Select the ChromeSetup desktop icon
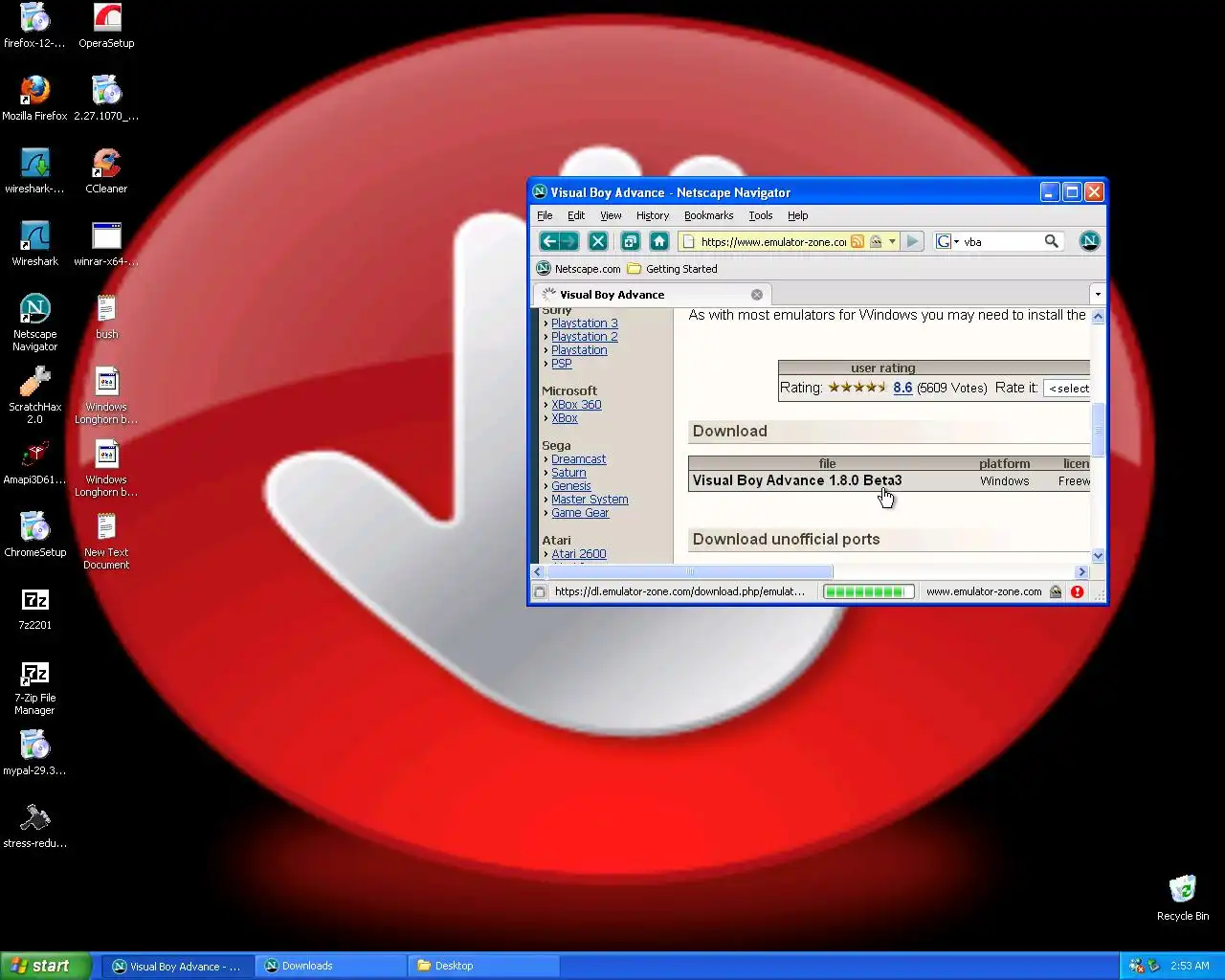 pyautogui.click(x=34, y=535)
